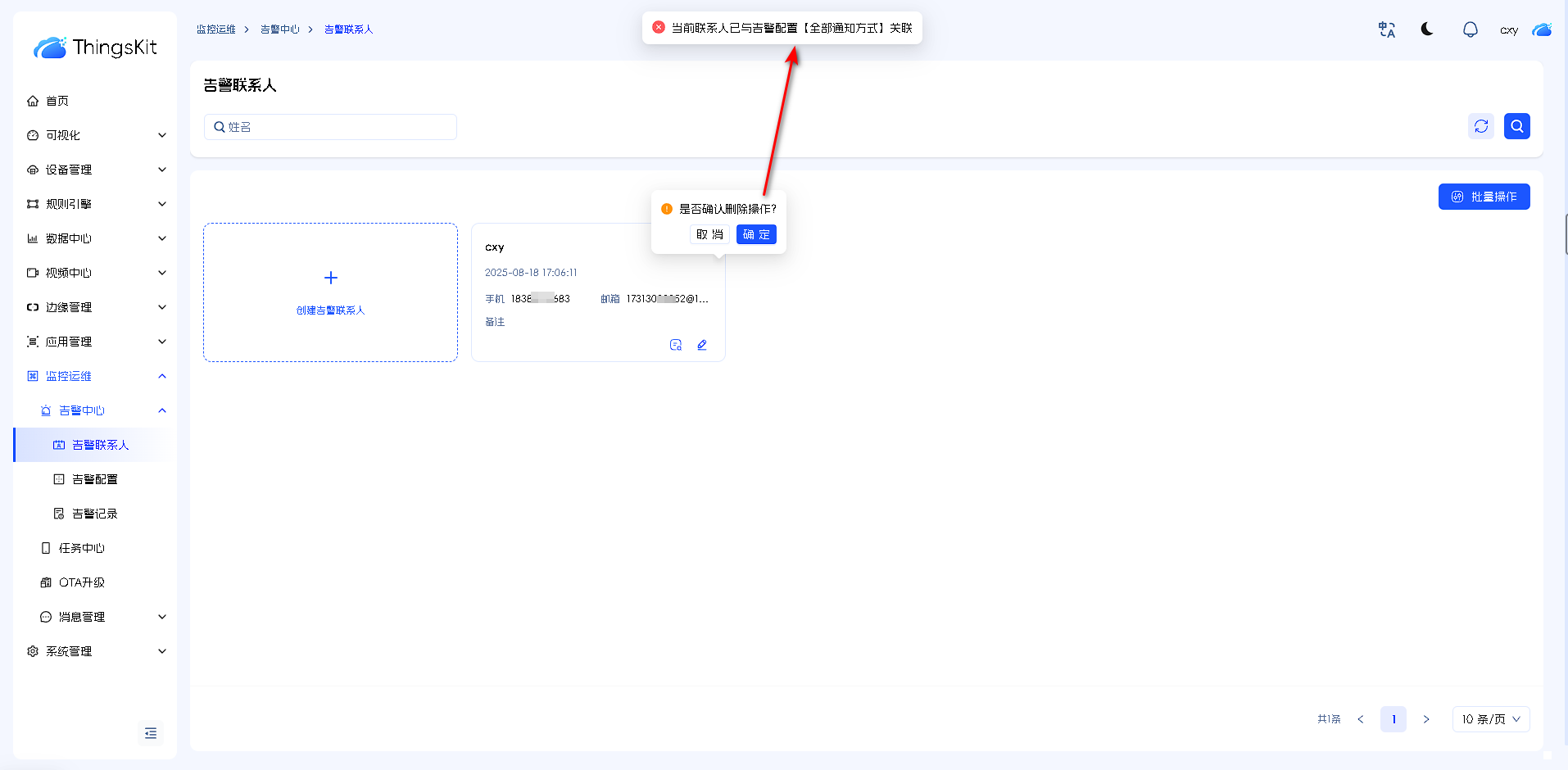Image resolution: width=1568 pixels, height=770 pixels.
Task: Cancel the delete with 取消 button
Action: coord(709,234)
